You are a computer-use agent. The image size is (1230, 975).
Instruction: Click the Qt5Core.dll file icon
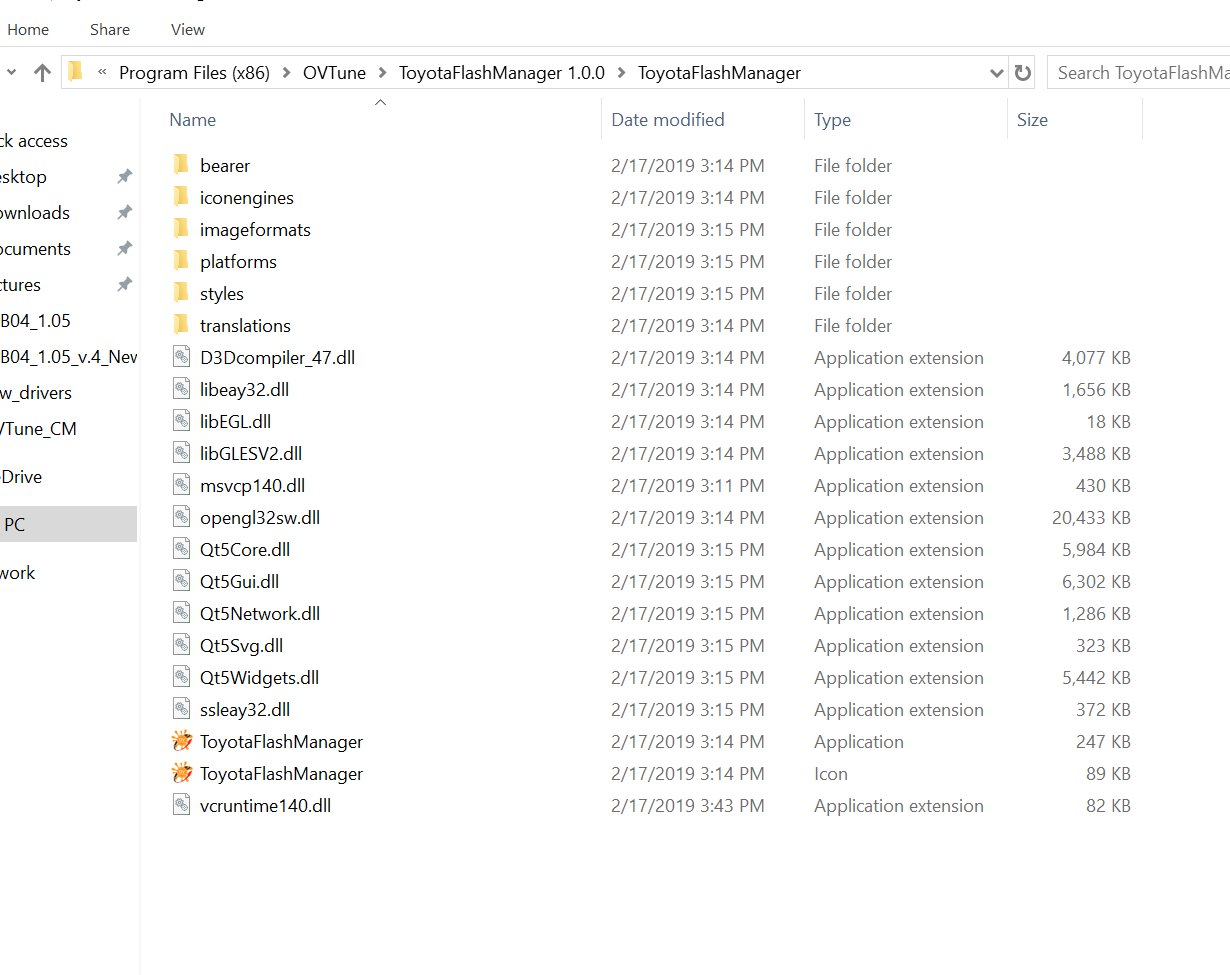pos(181,549)
